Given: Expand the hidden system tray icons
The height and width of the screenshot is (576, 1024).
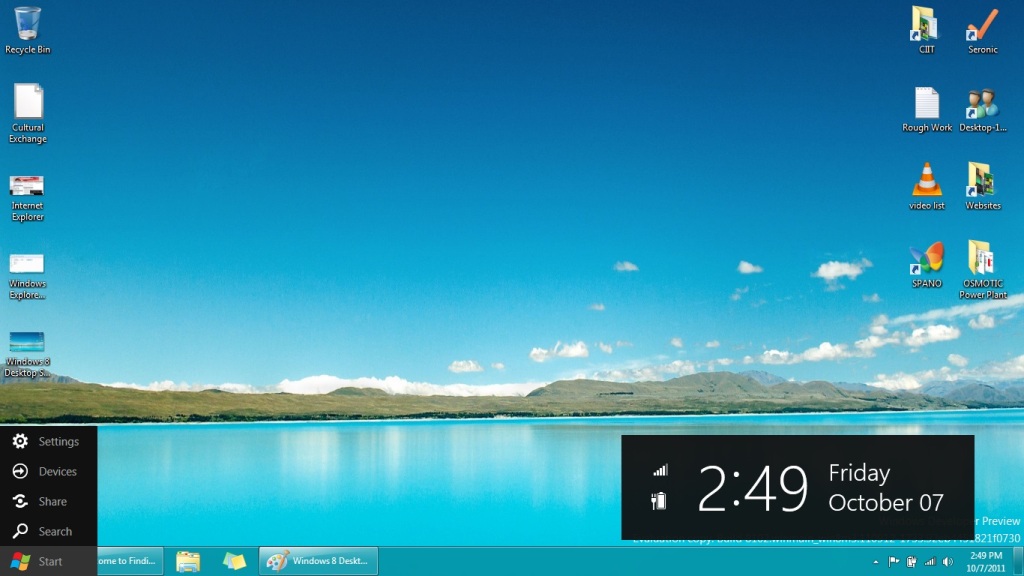Looking at the screenshot, I should [x=874, y=562].
